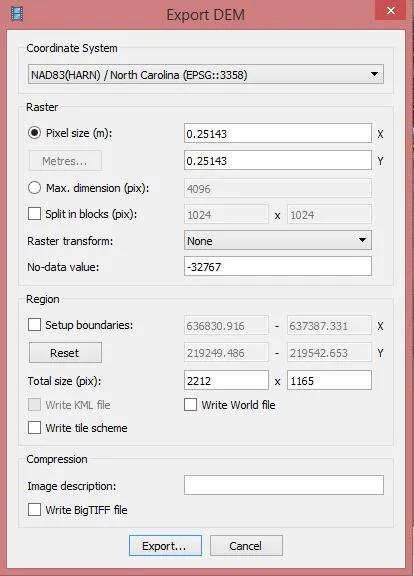Open the Coordinate System dropdown
This screenshot has width=414, height=576.
[206, 75]
